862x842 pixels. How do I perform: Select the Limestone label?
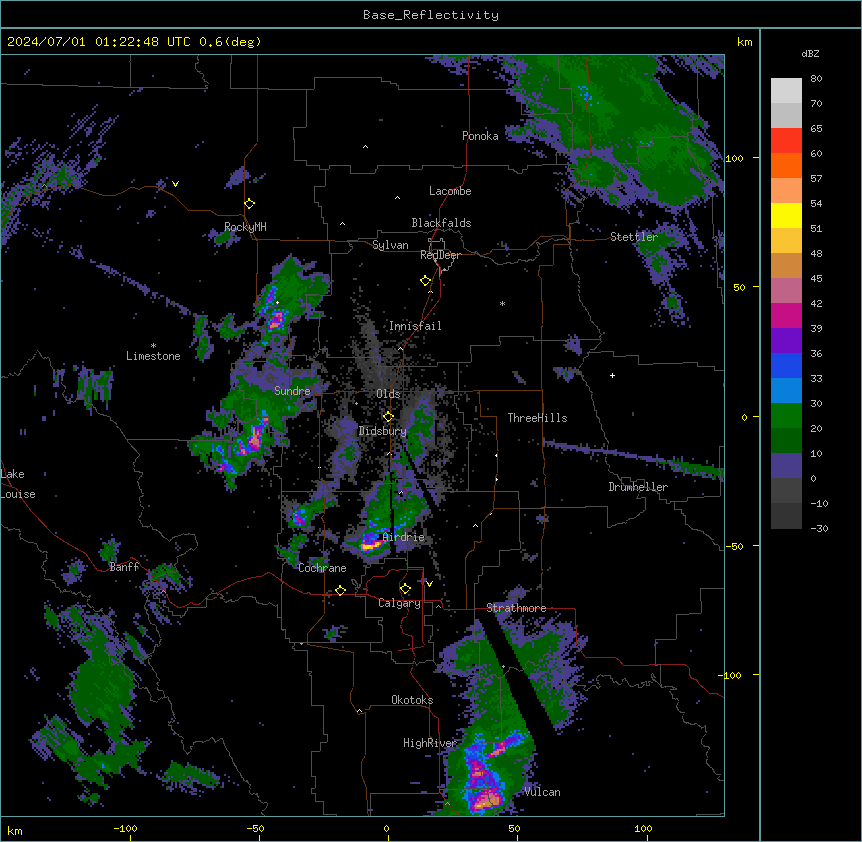pos(153,356)
